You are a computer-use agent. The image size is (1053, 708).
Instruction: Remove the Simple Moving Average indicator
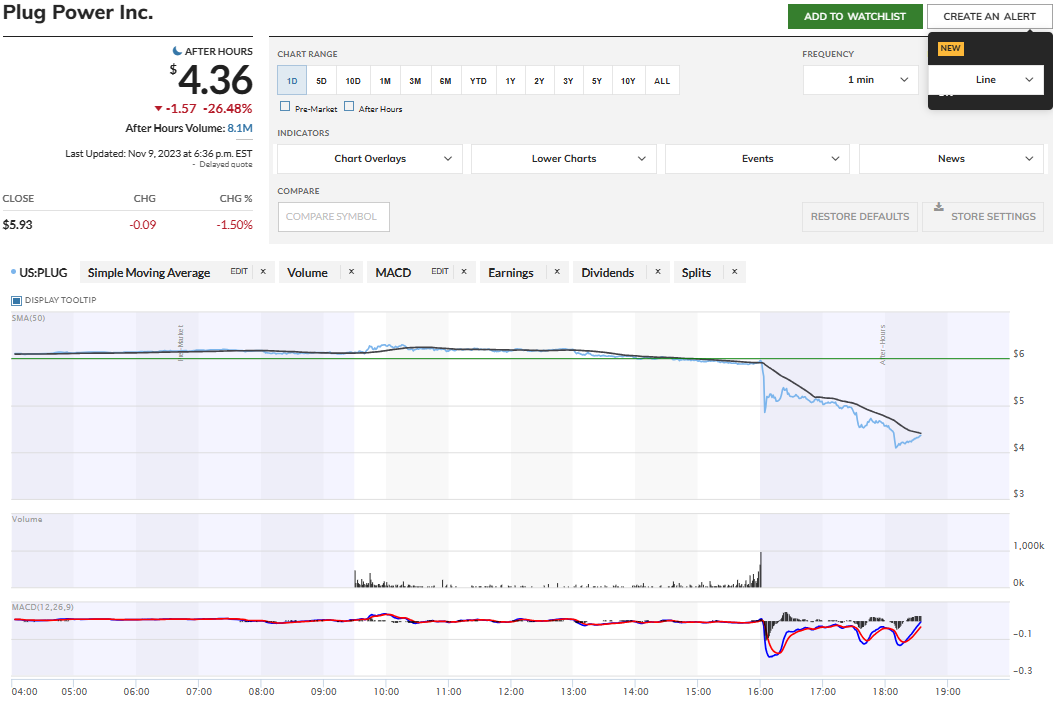[x=263, y=272]
